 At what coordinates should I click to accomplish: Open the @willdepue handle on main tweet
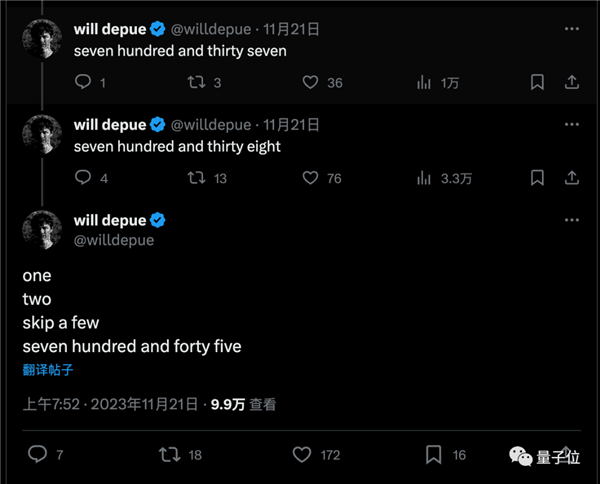[x=114, y=240]
